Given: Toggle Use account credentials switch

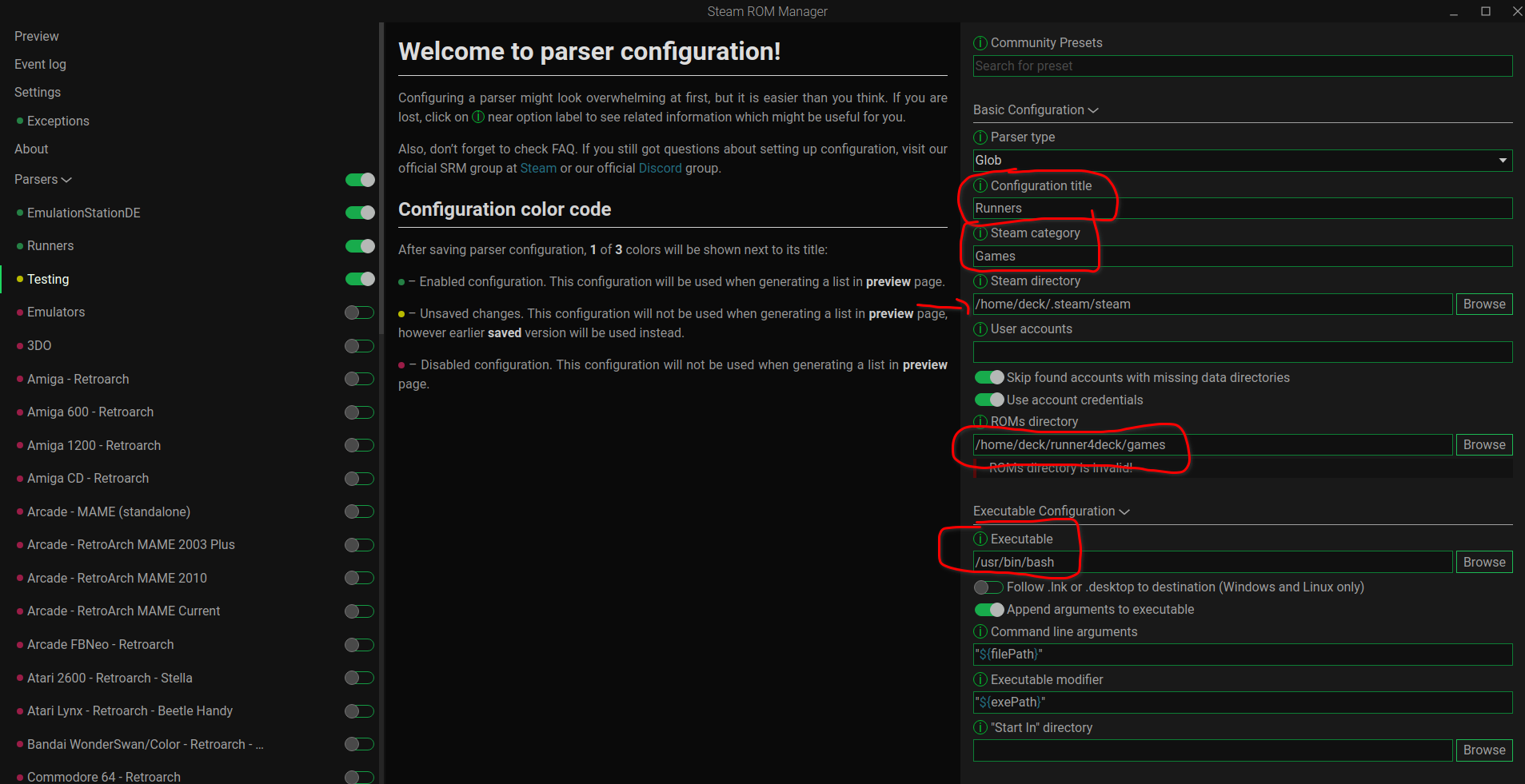Looking at the screenshot, I should click(989, 400).
